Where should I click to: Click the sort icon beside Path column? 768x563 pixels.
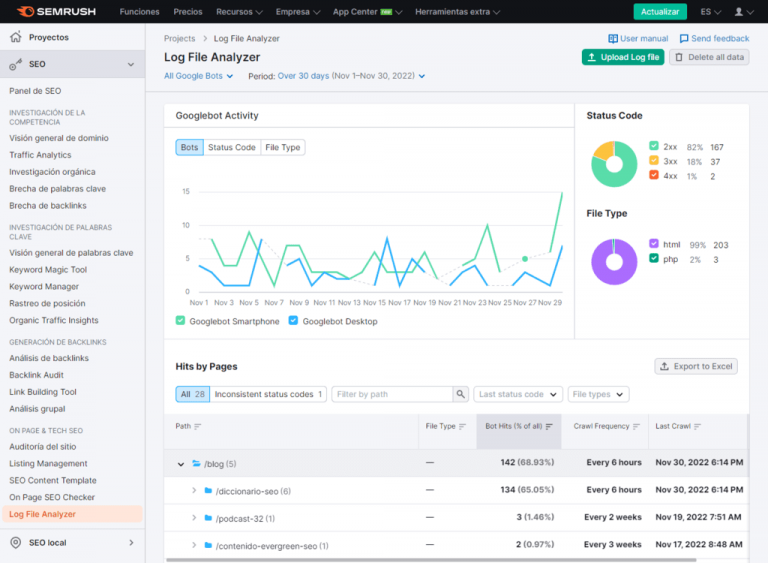pyautogui.click(x=198, y=426)
